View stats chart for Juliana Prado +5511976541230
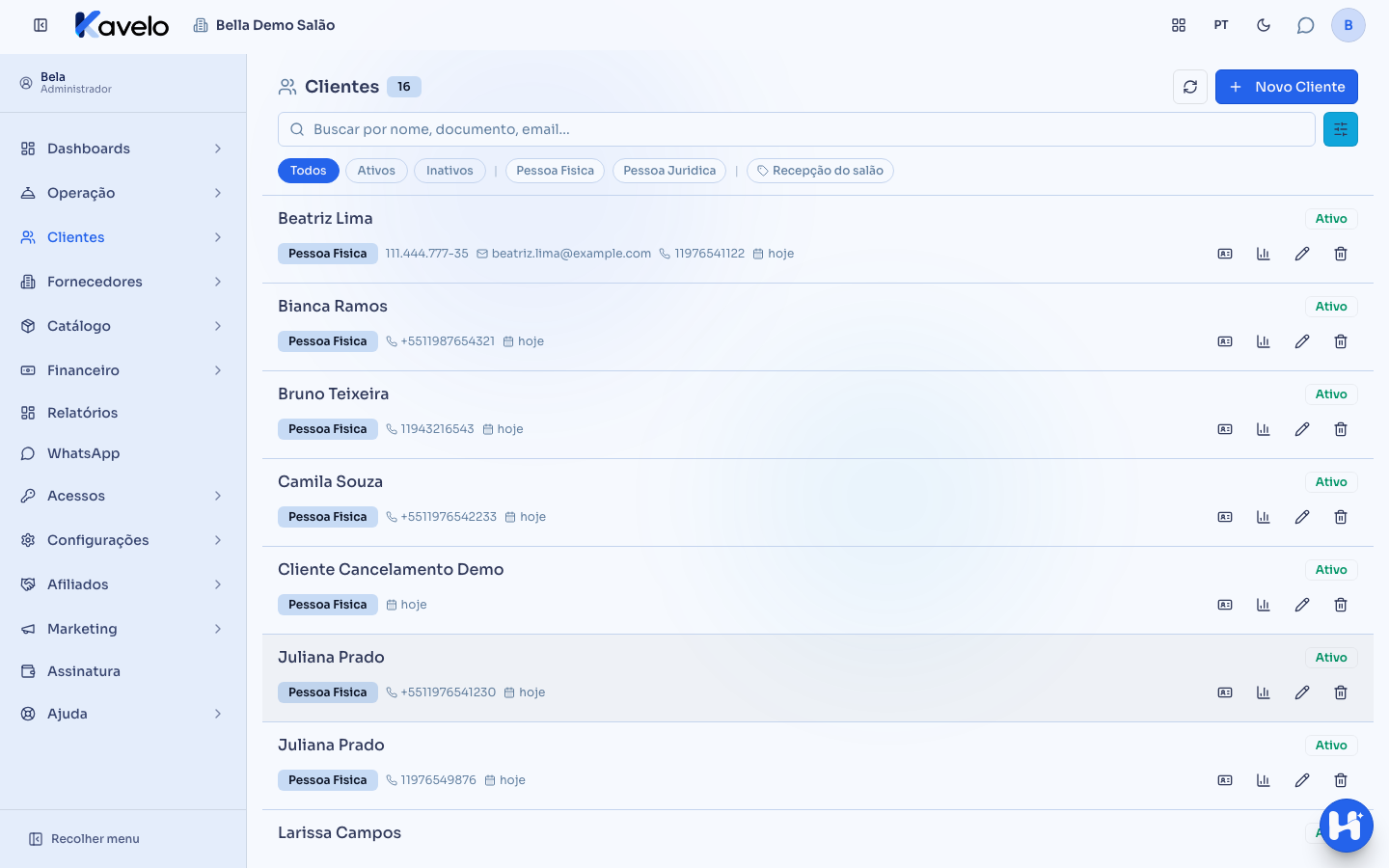1389x868 pixels. pos(1264,692)
